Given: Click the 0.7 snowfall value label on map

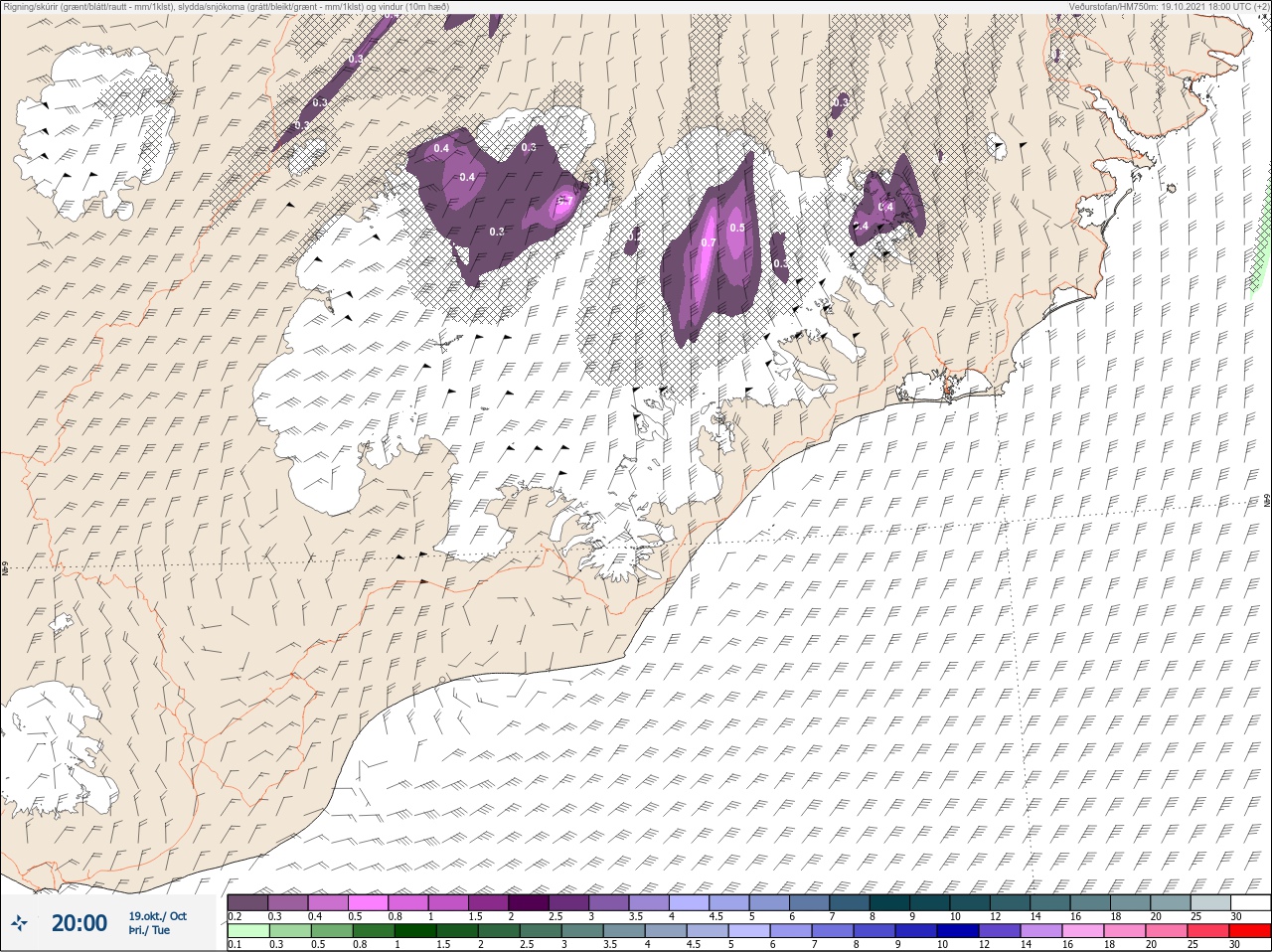Looking at the screenshot, I should click(709, 242).
